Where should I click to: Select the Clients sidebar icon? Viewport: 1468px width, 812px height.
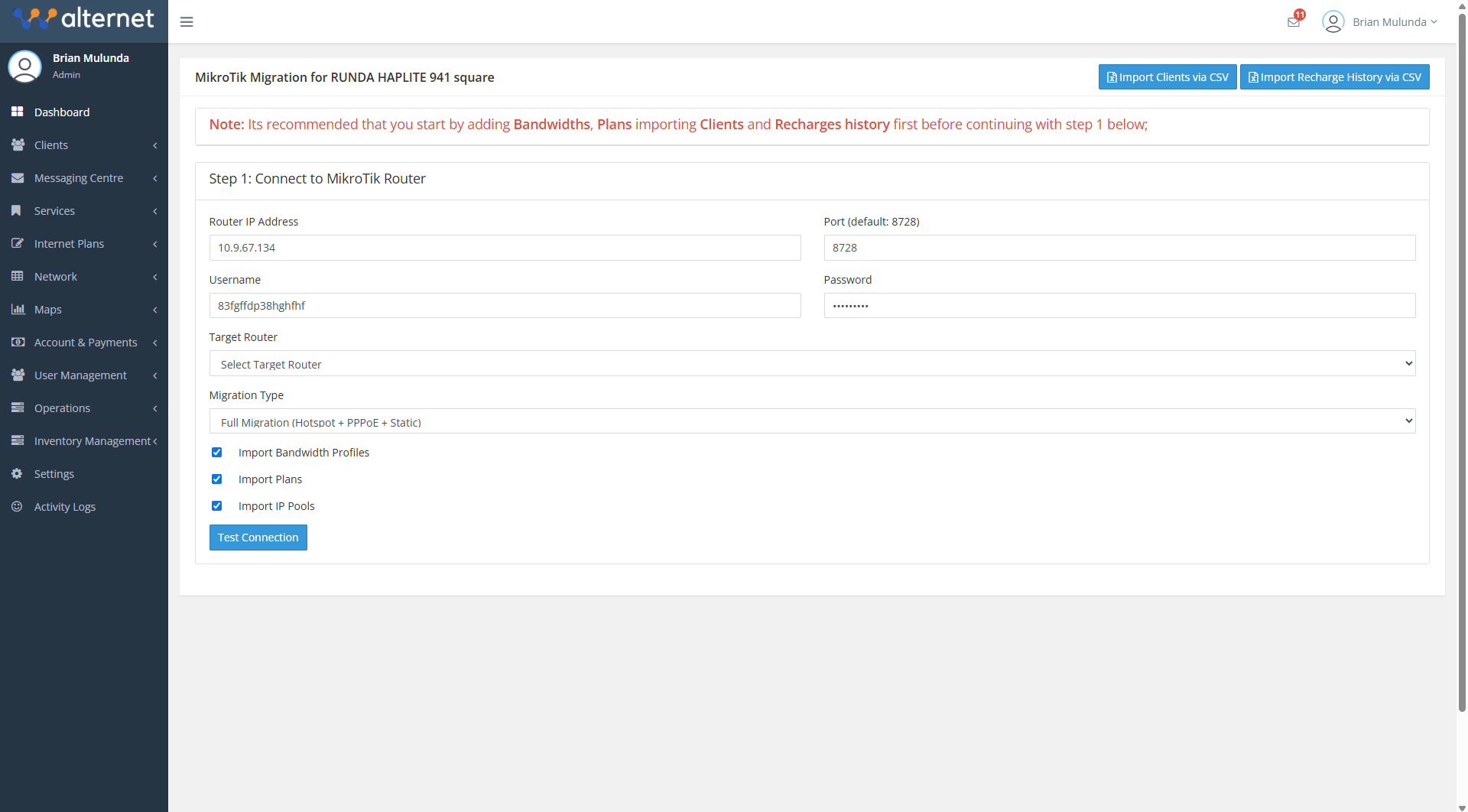[x=18, y=145]
